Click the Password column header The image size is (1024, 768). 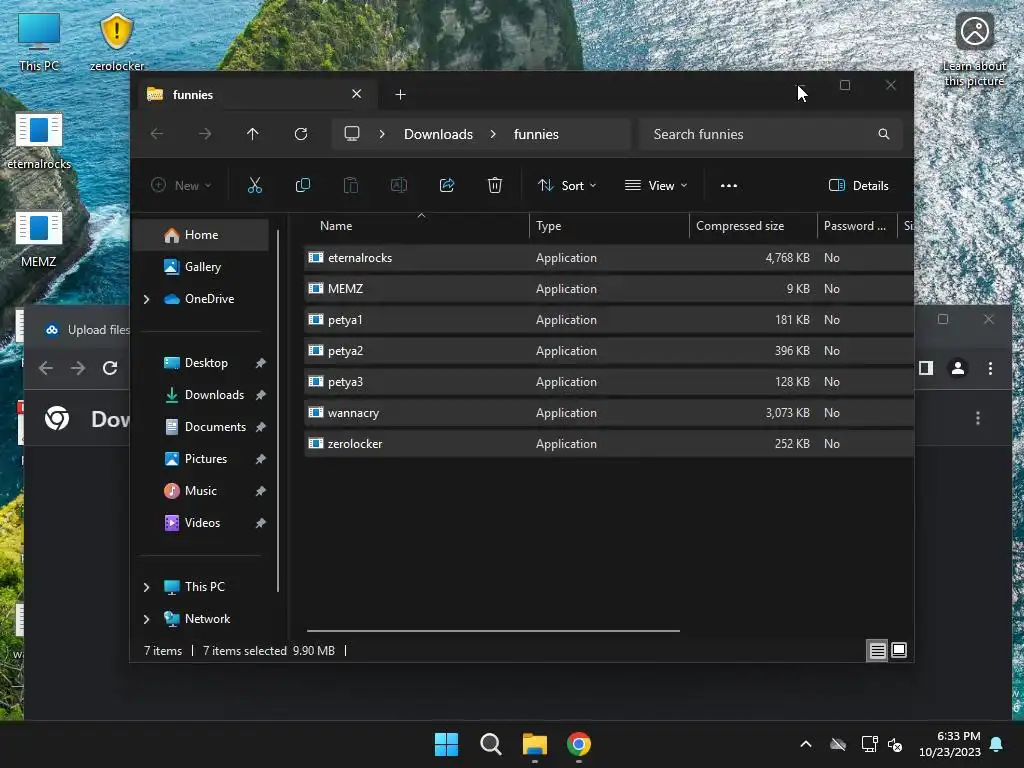pyautogui.click(x=857, y=226)
